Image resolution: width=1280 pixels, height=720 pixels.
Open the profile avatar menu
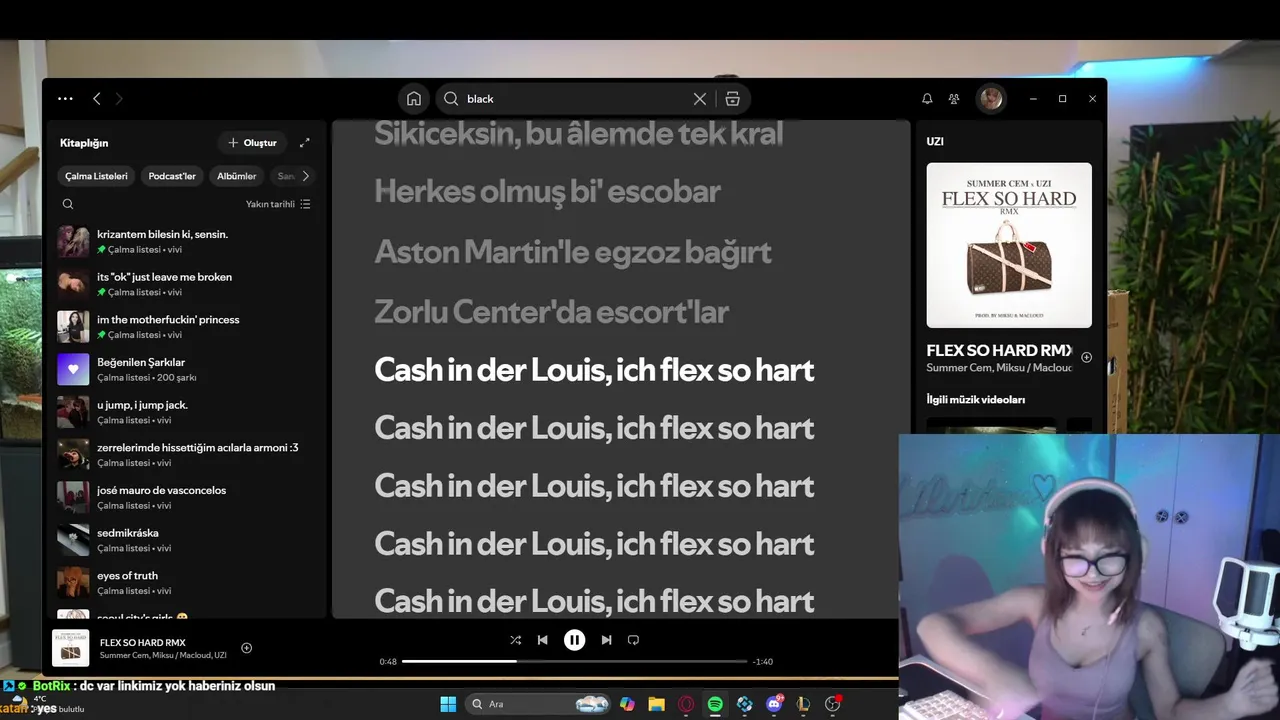click(991, 98)
